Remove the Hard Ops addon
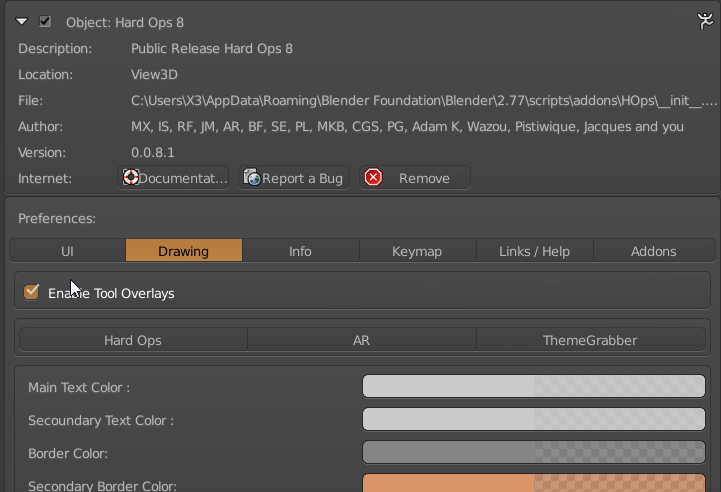721x492 pixels. click(x=415, y=178)
